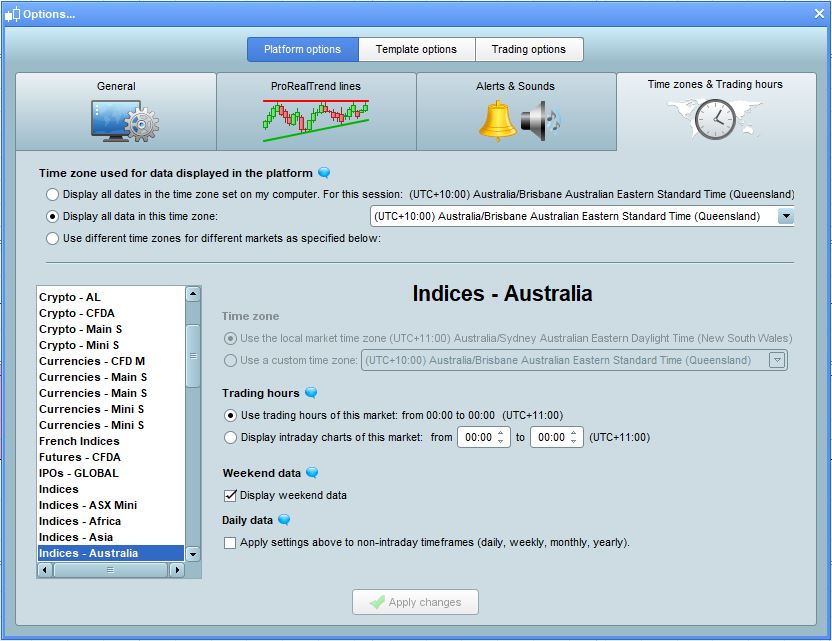Select plain 'Indices' row in list
Image resolution: width=832 pixels, height=641 pixels.
tap(111, 489)
